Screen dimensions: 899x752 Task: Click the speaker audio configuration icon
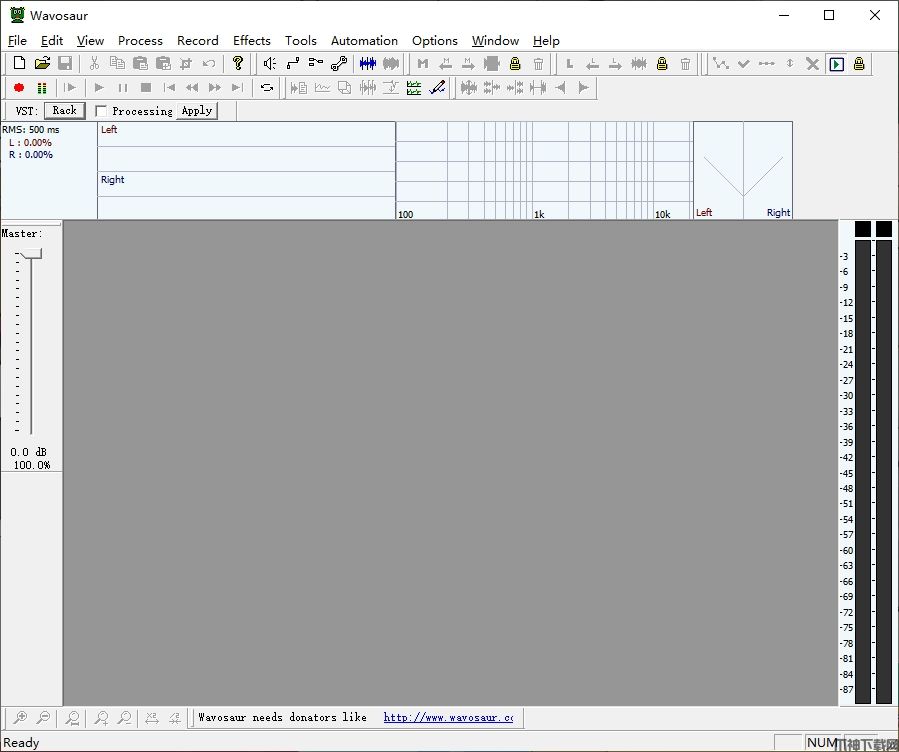(x=269, y=63)
